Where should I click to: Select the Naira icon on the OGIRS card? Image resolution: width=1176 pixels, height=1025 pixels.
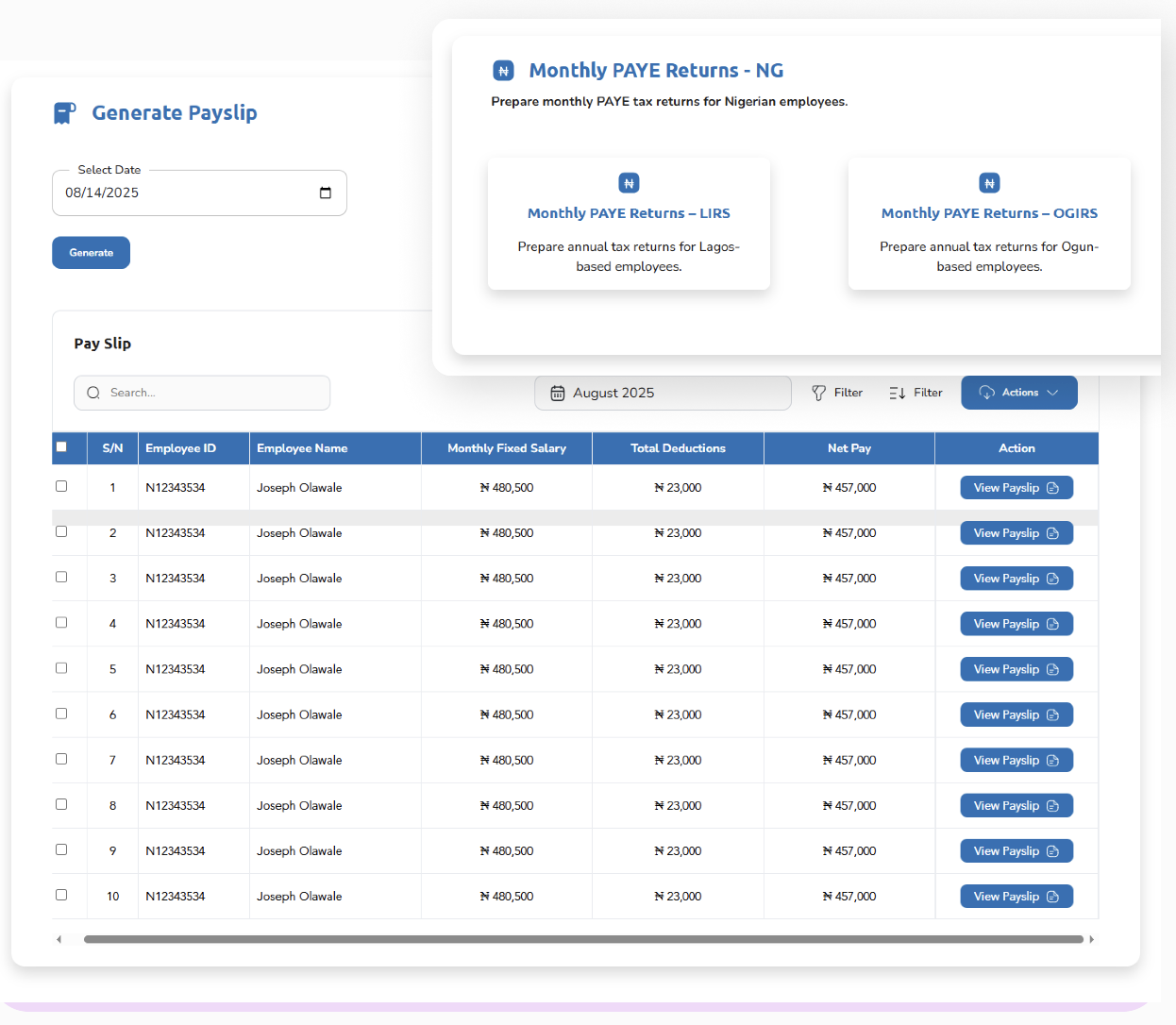point(989,183)
